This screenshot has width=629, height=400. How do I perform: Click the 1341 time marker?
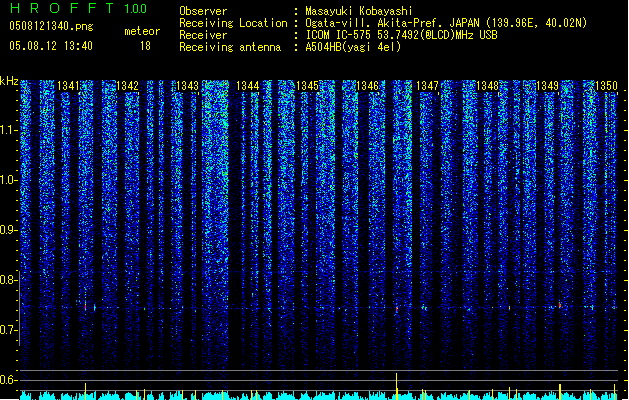(x=68, y=86)
